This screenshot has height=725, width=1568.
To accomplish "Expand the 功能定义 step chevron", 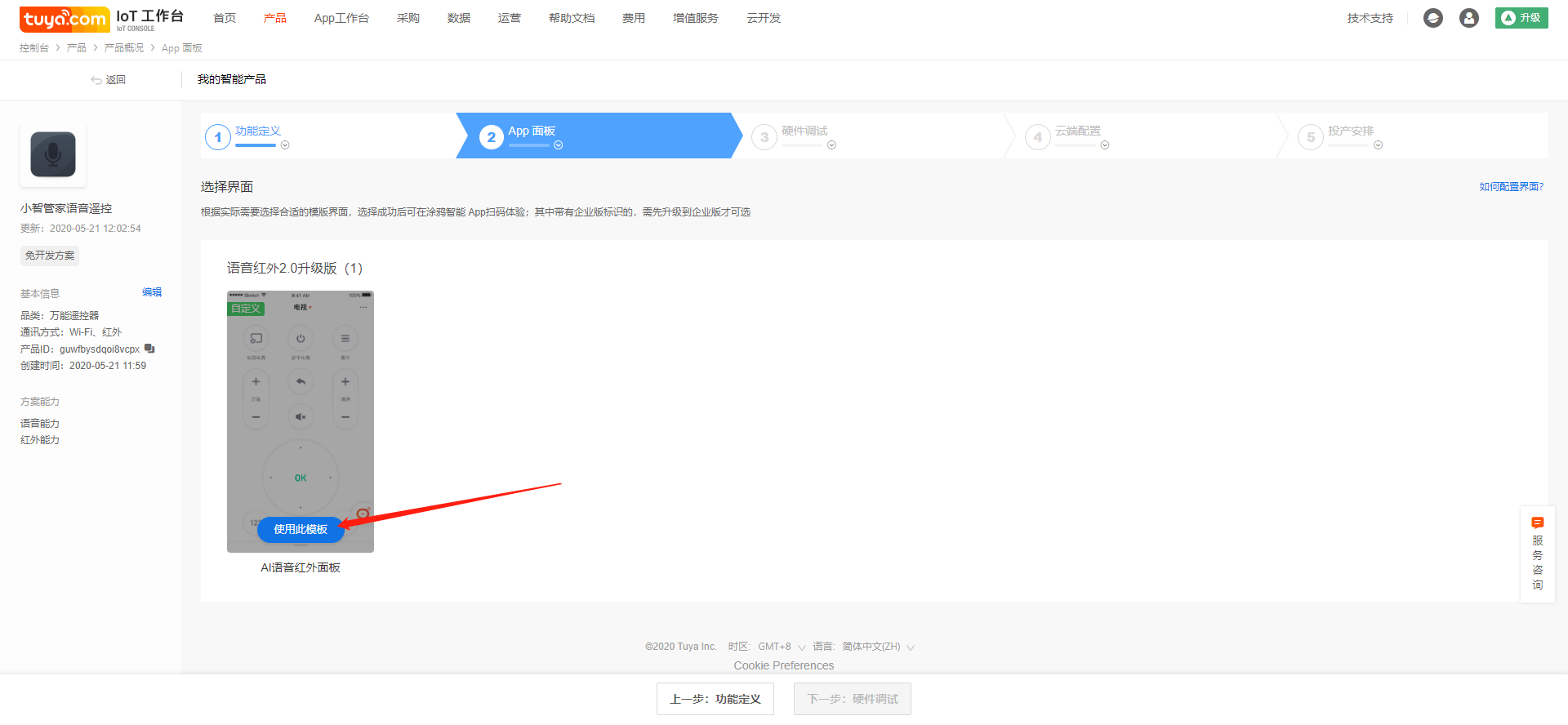I will point(285,145).
